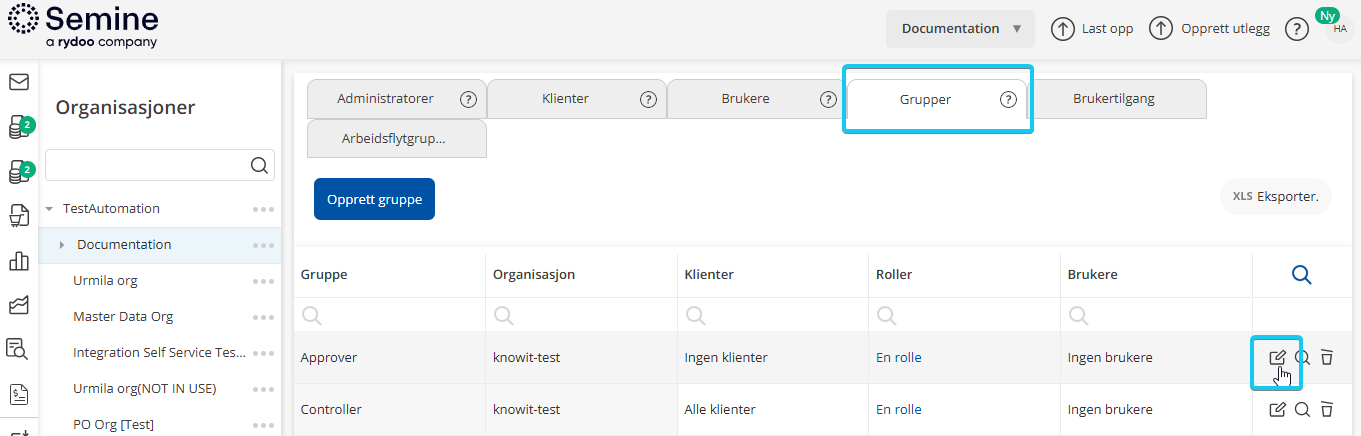Click the bar chart icon in sidebar

pos(18,261)
